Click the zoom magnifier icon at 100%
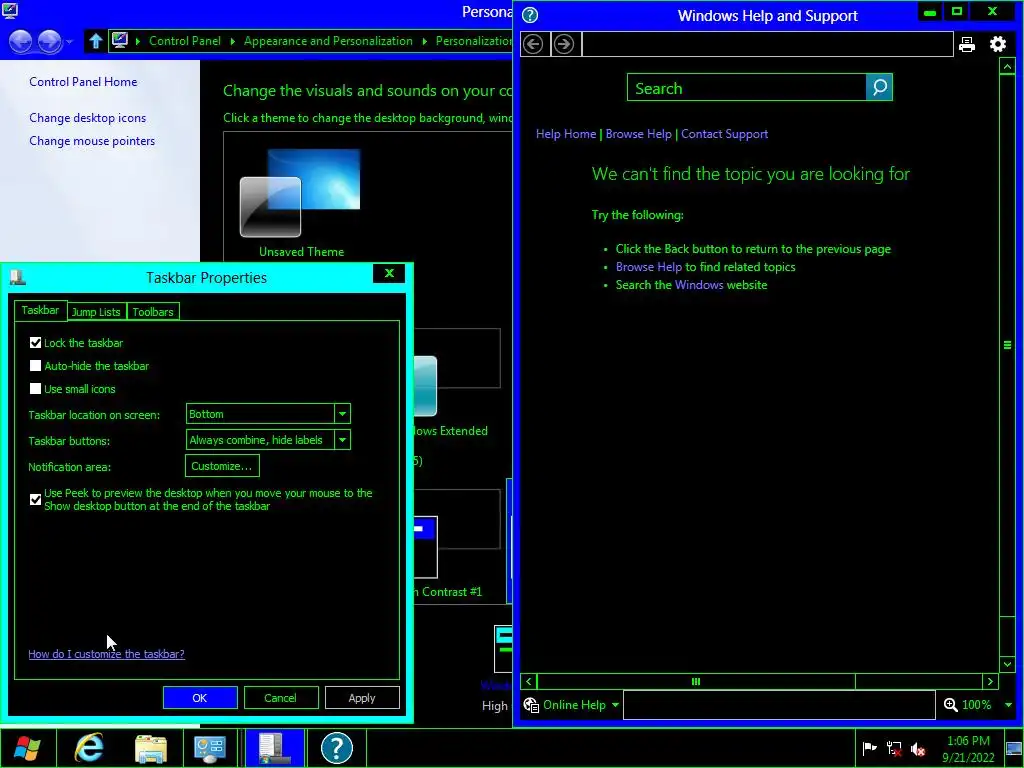1024x768 pixels. pyautogui.click(x=951, y=705)
